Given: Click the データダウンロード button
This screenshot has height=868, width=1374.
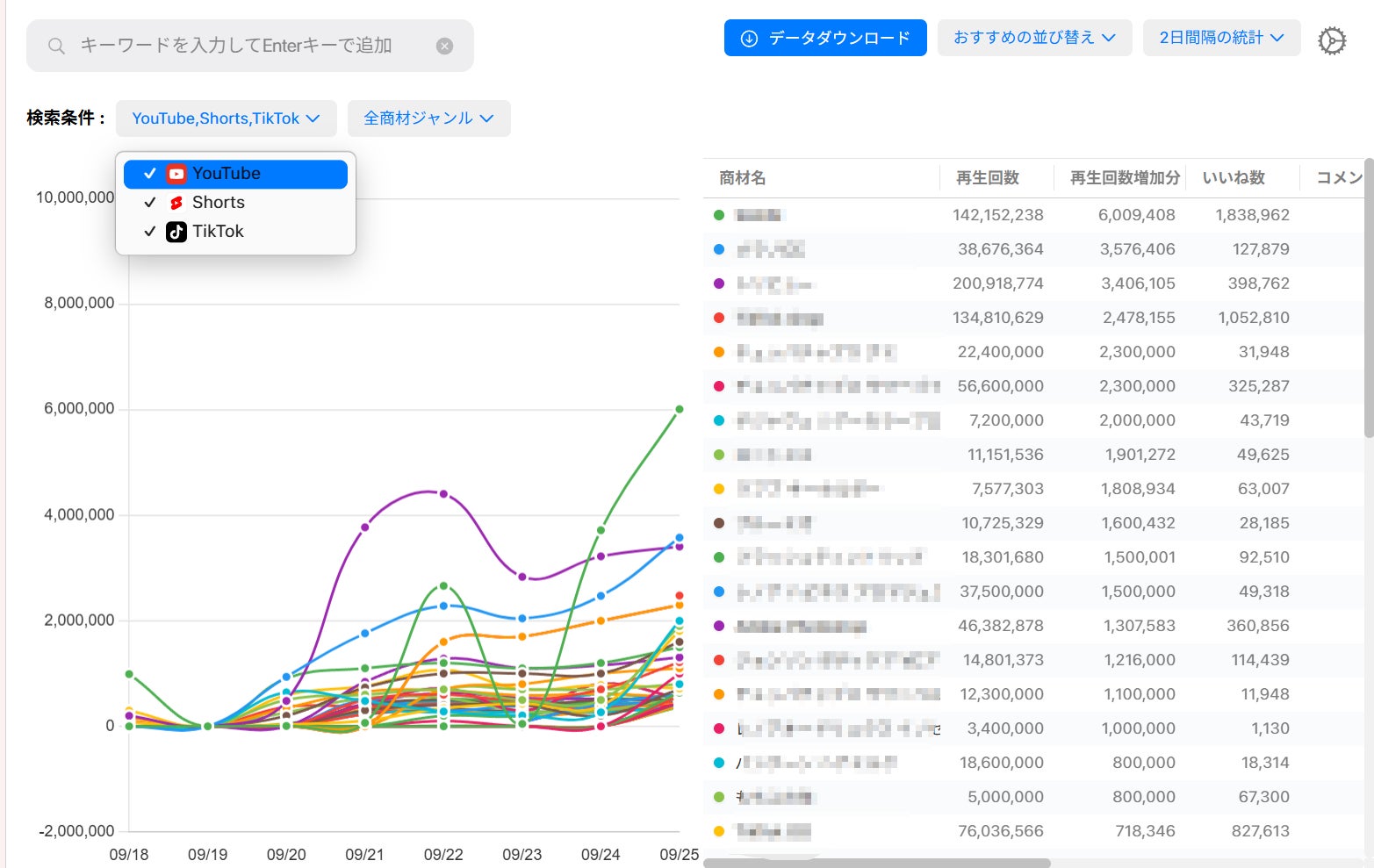Looking at the screenshot, I should [825, 38].
